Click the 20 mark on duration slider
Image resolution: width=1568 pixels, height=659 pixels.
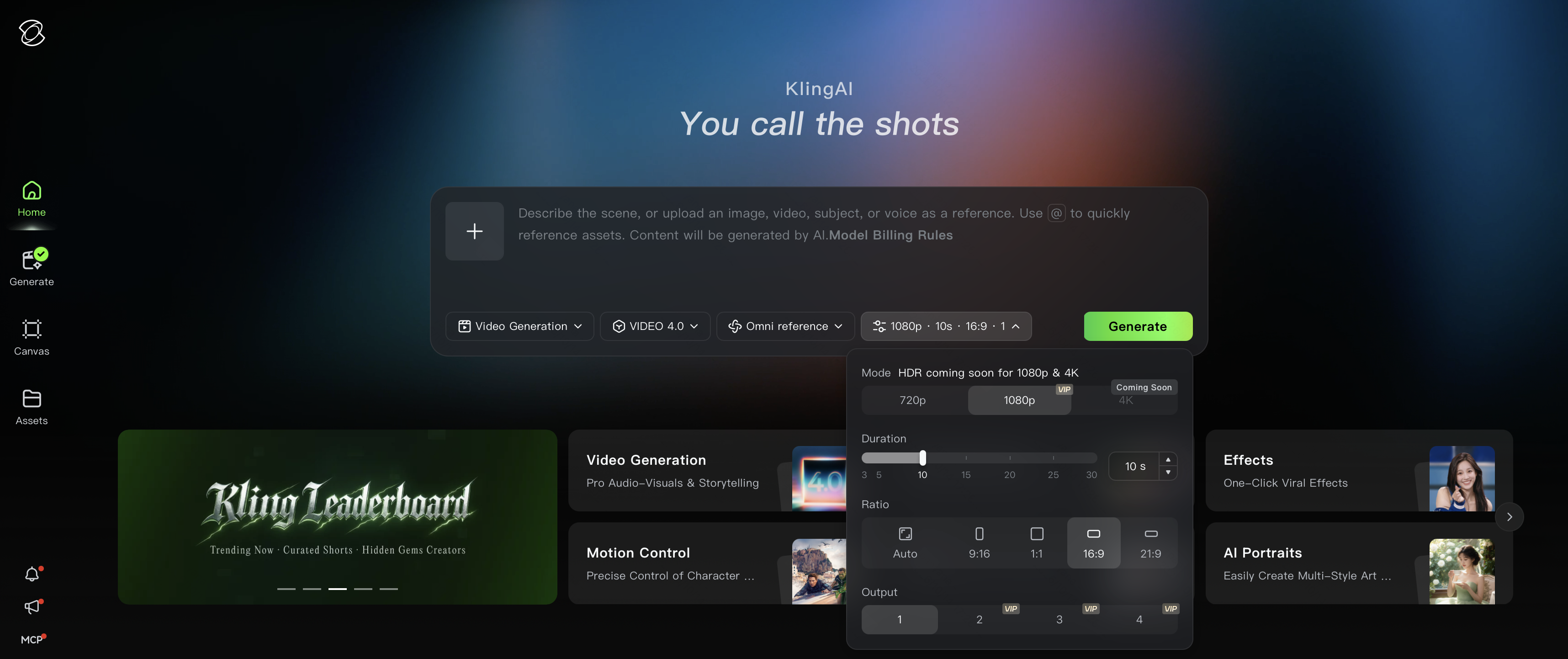coord(1009,474)
